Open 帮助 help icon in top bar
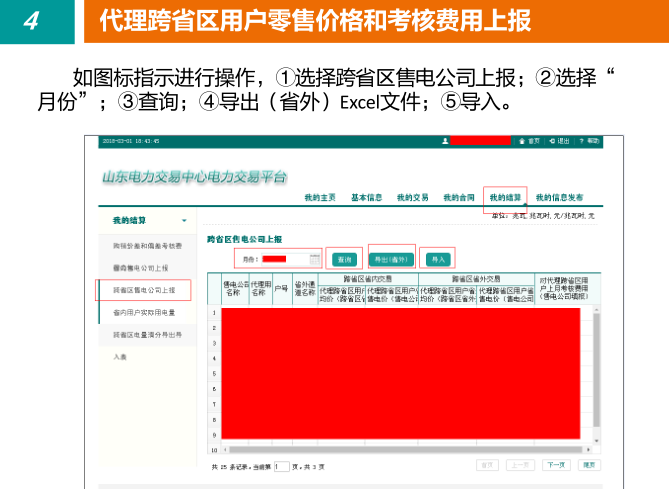Viewport: 669px width, 491px height. pyautogui.click(x=583, y=141)
